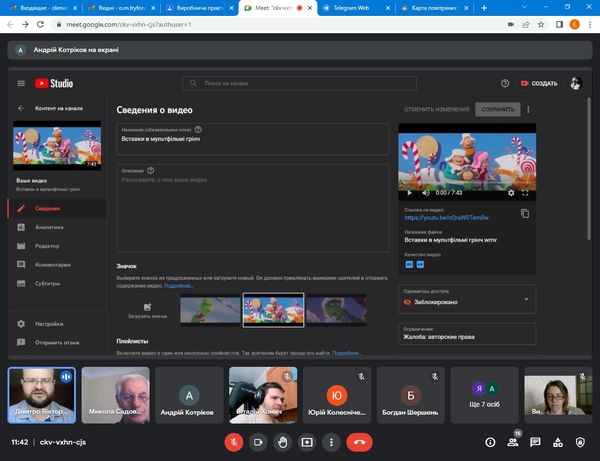Open the 'Ще 7 осіб' tile

[484, 395]
